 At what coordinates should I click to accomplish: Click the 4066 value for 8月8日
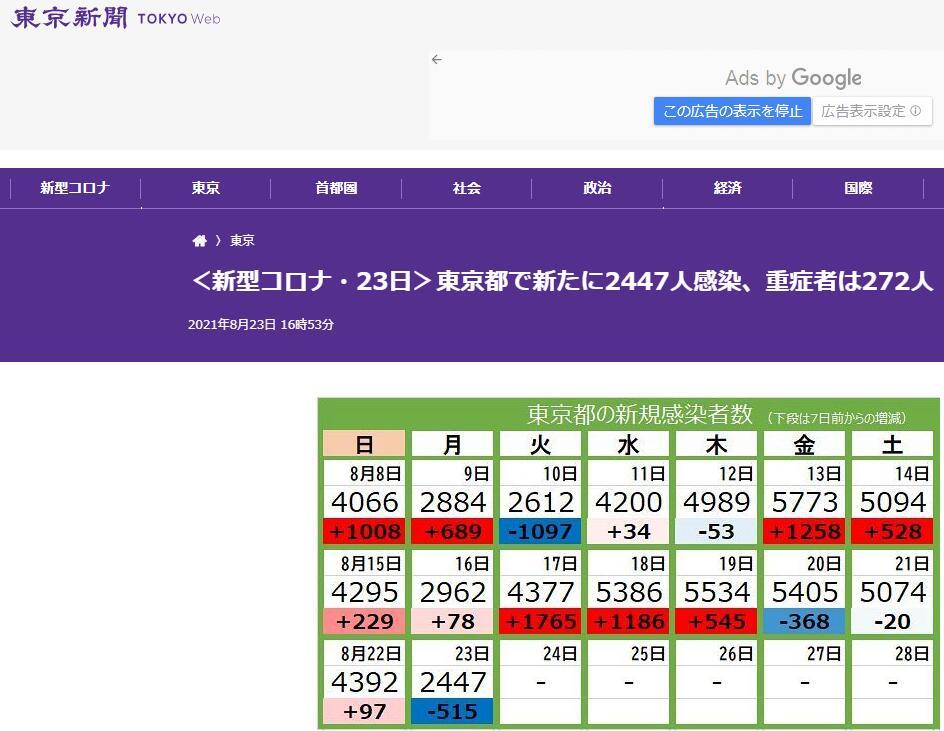click(365, 502)
